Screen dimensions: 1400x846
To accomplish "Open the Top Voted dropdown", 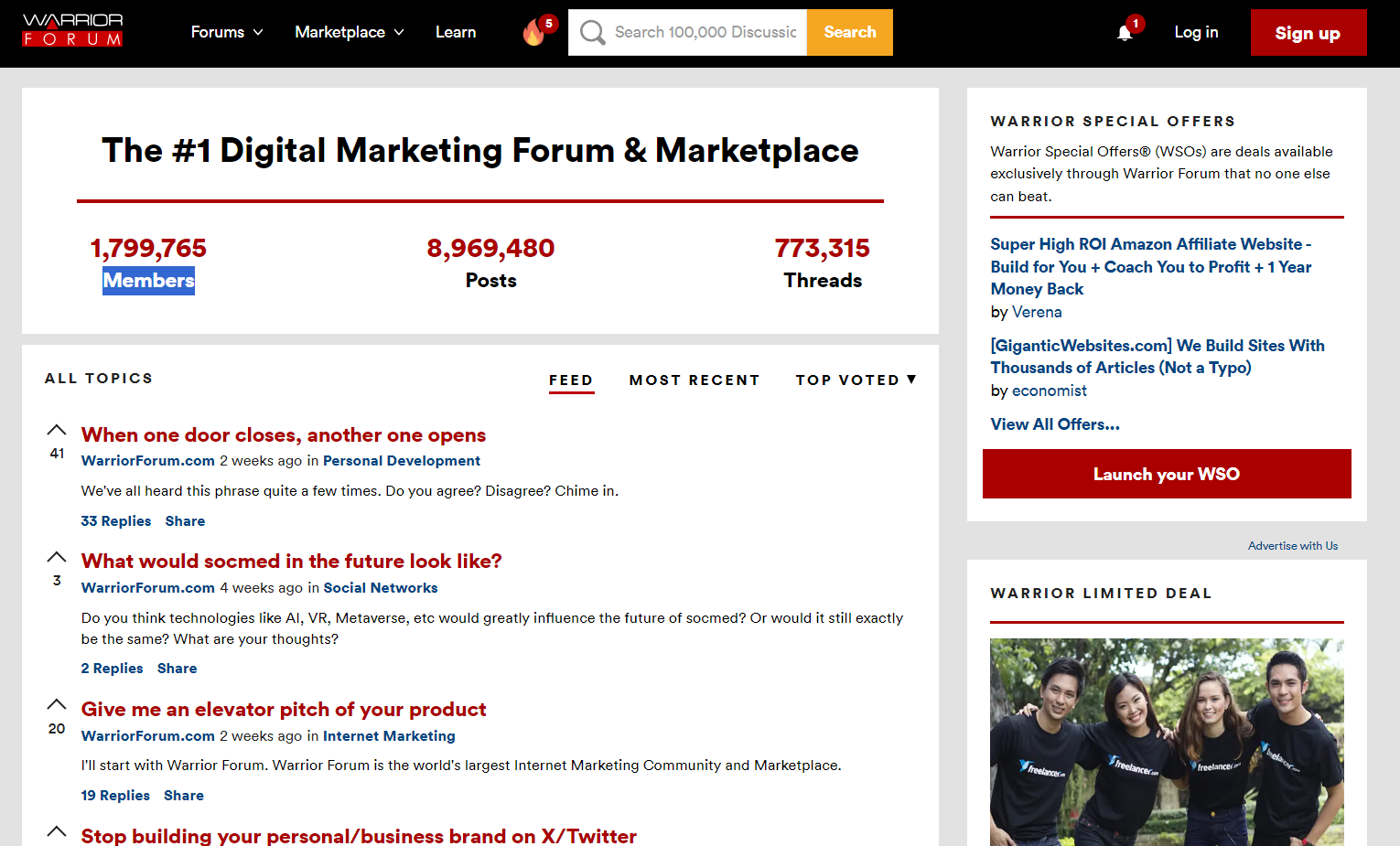I will (856, 380).
